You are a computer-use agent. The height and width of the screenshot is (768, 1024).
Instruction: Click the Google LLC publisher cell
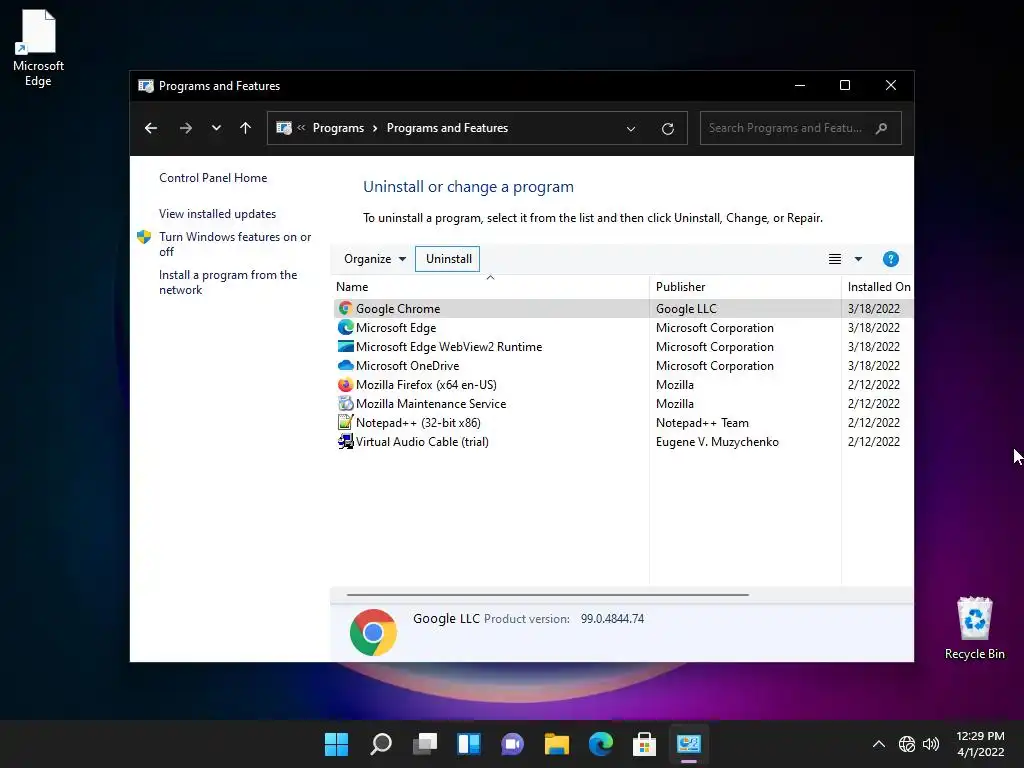click(686, 308)
